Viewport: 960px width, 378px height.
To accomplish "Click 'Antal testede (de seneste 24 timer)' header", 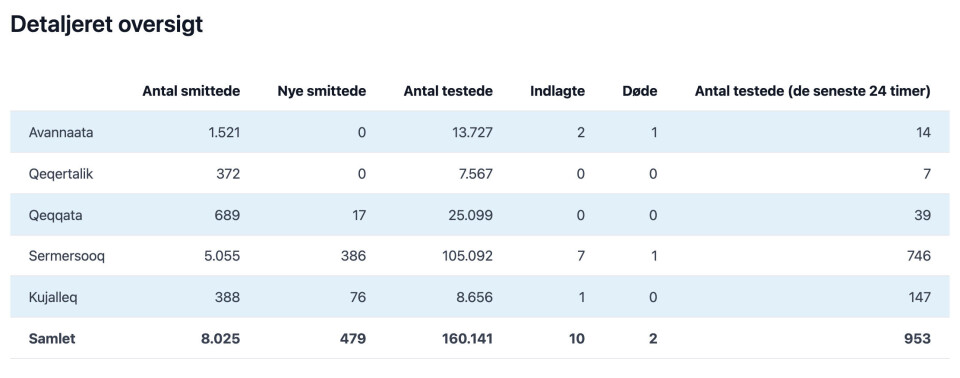I will pyautogui.click(x=812, y=91).
